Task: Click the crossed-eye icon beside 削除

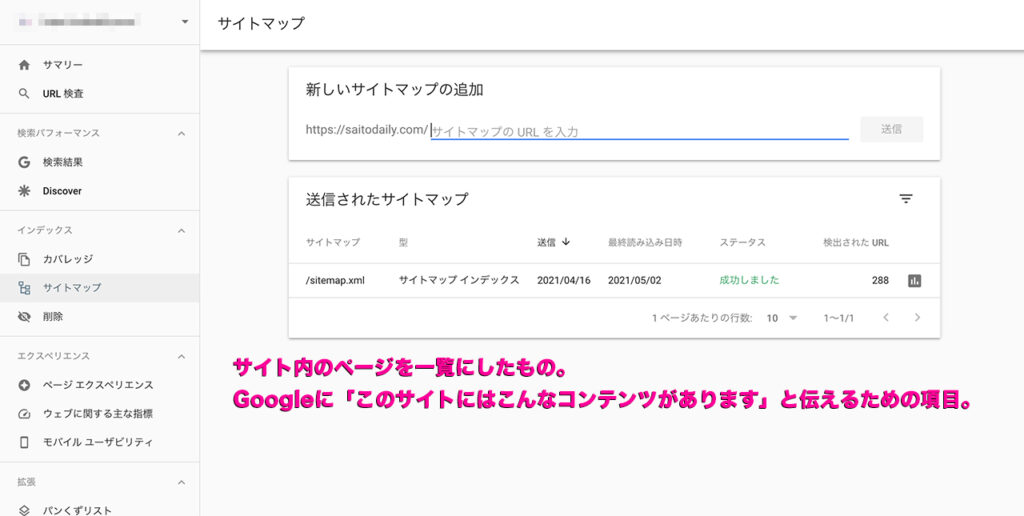Action: pyautogui.click(x=24, y=317)
